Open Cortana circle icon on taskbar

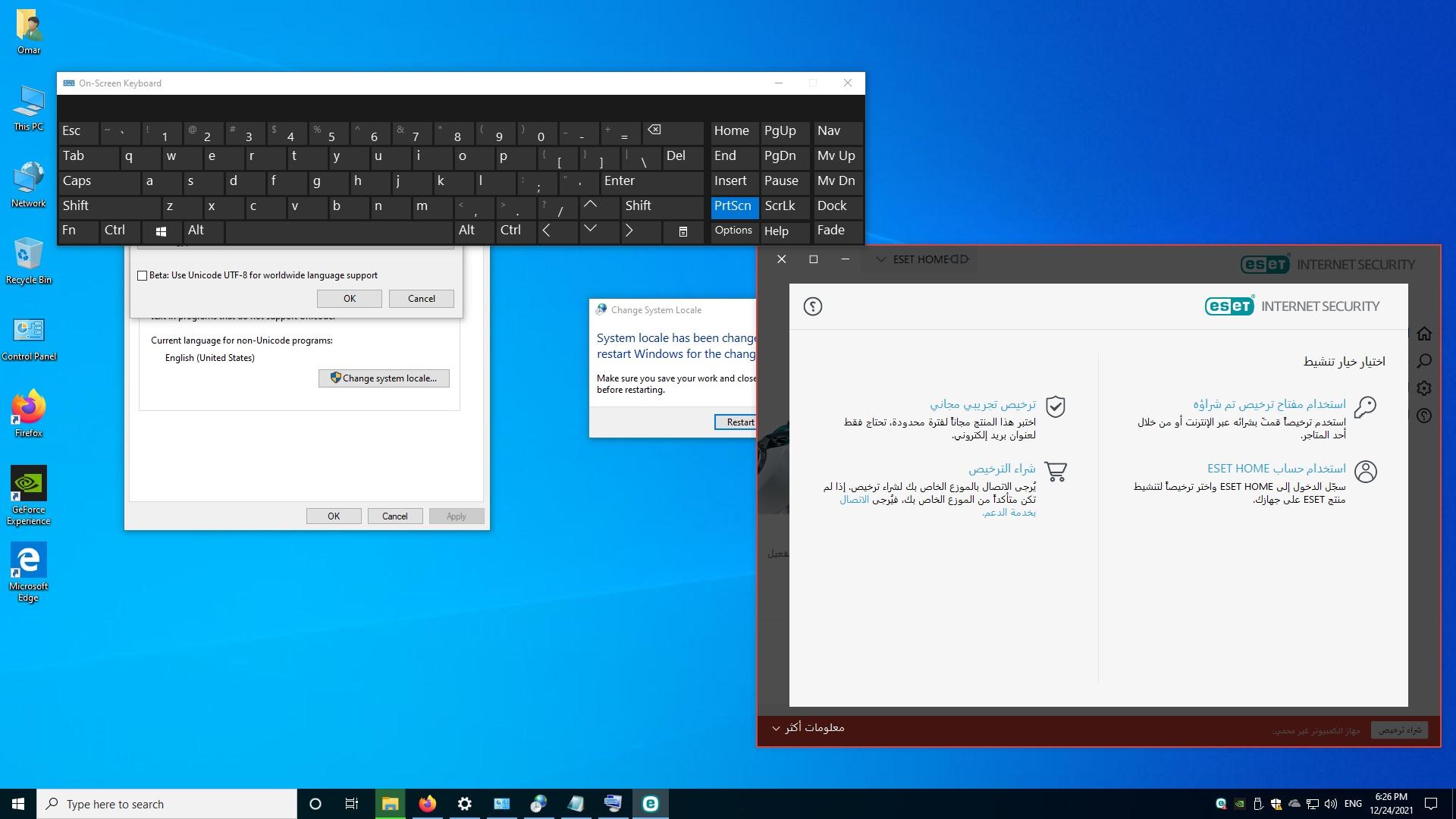[315, 804]
